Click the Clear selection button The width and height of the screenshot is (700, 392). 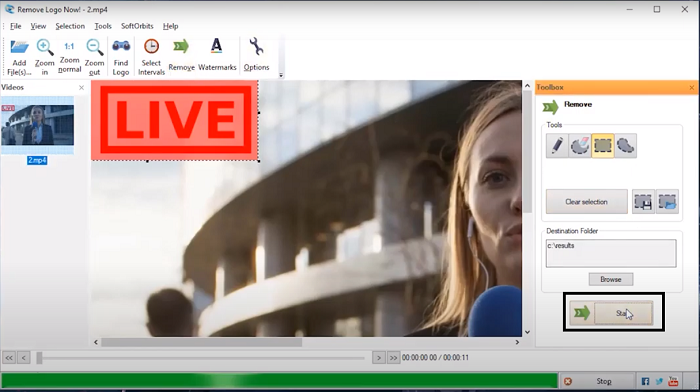click(587, 202)
